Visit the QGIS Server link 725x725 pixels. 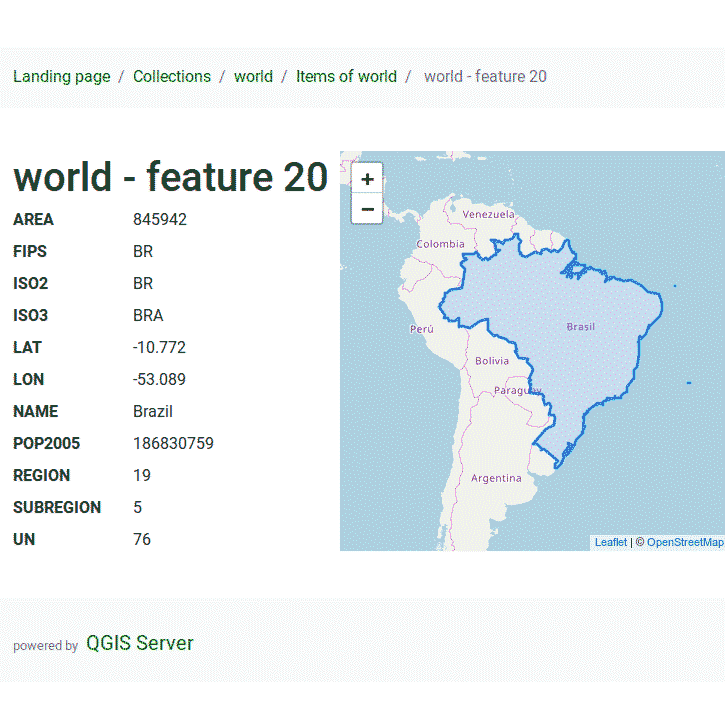[x=140, y=643]
